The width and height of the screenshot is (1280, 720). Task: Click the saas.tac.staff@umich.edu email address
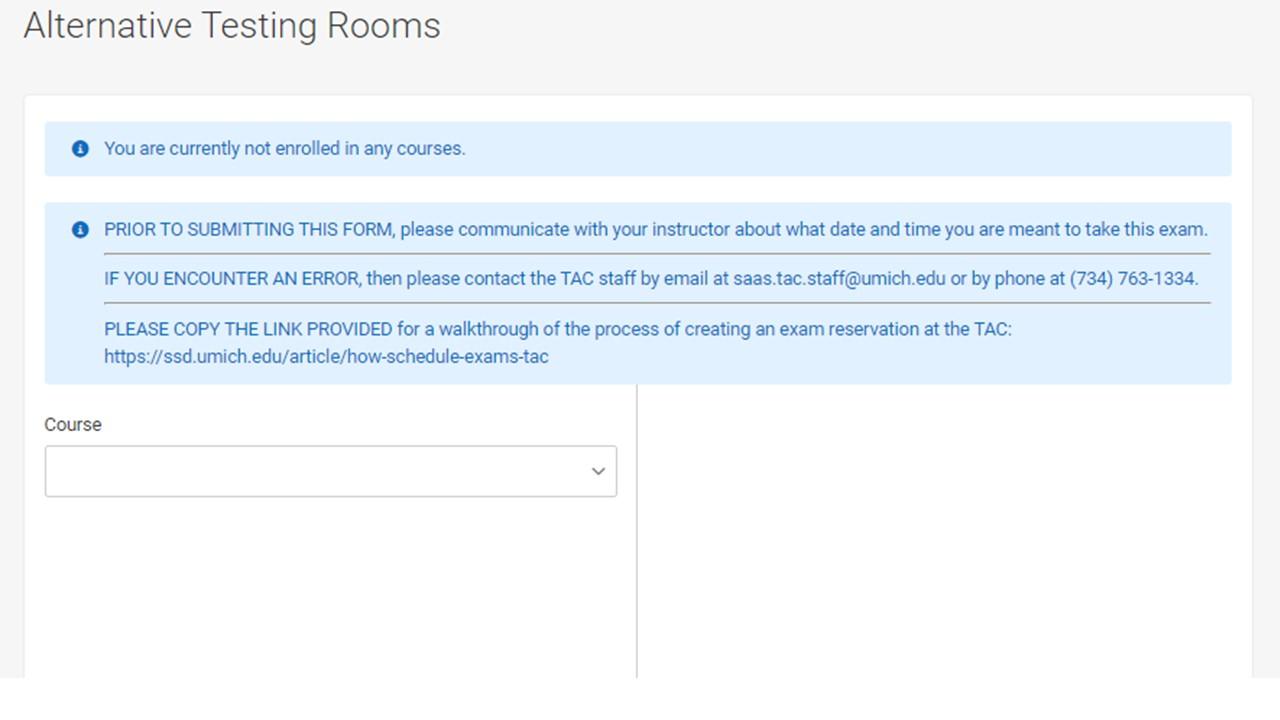coord(839,278)
